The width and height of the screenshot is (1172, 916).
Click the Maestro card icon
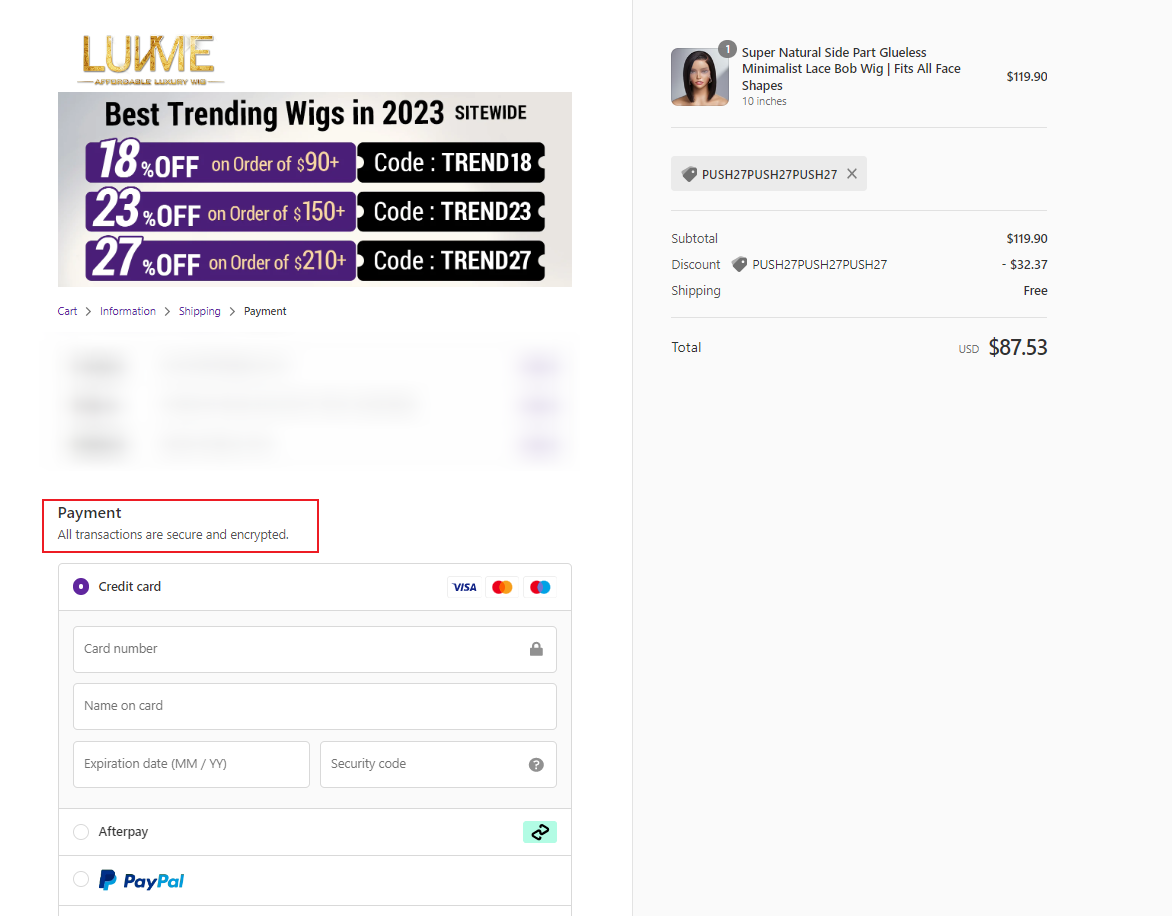(x=540, y=587)
